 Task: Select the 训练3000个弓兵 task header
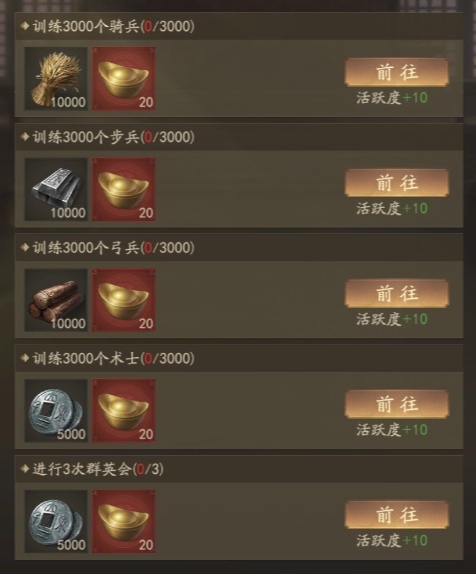(239, 248)
